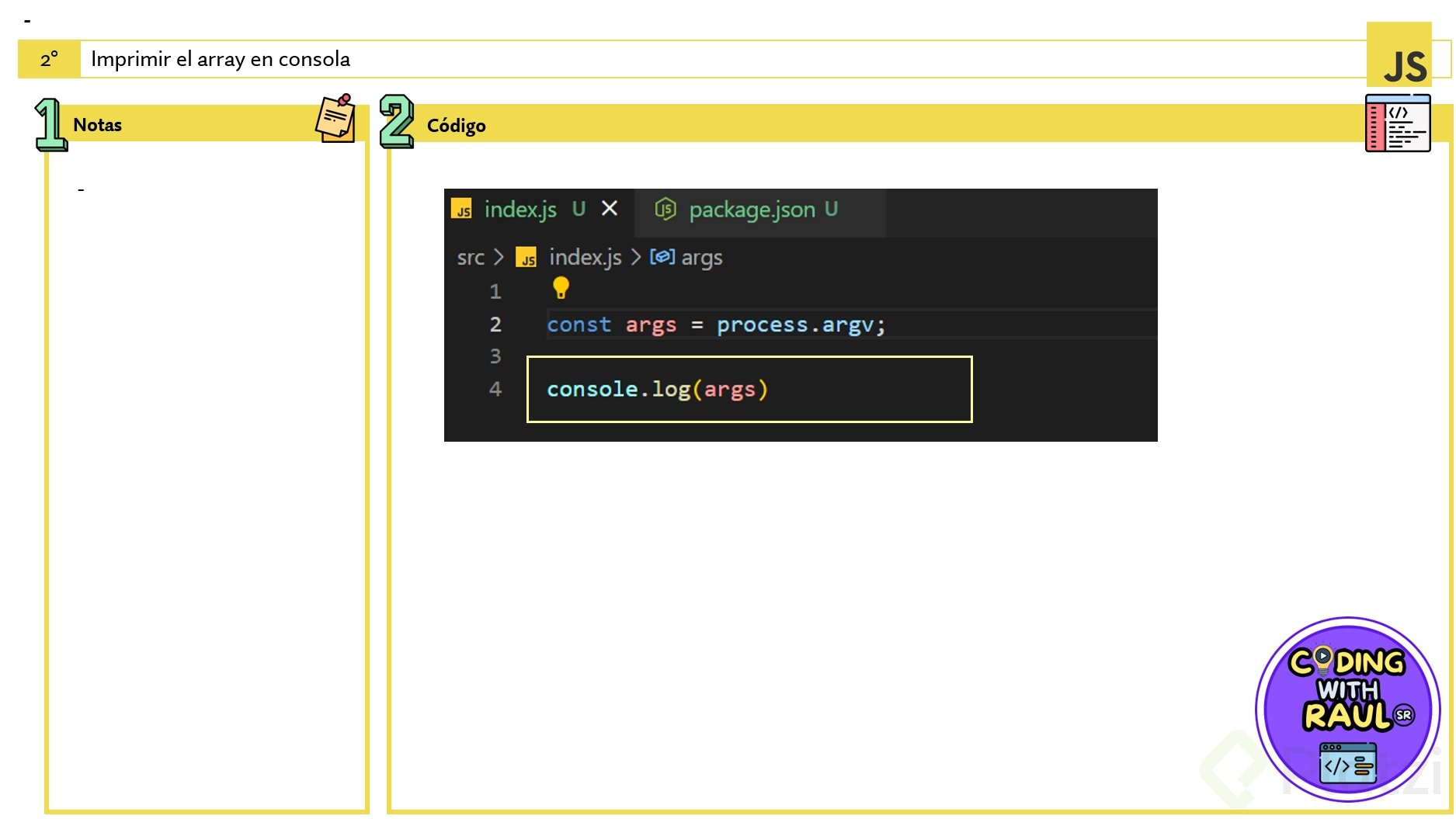Click the sticky note icon beside Notas

point(336,119)
